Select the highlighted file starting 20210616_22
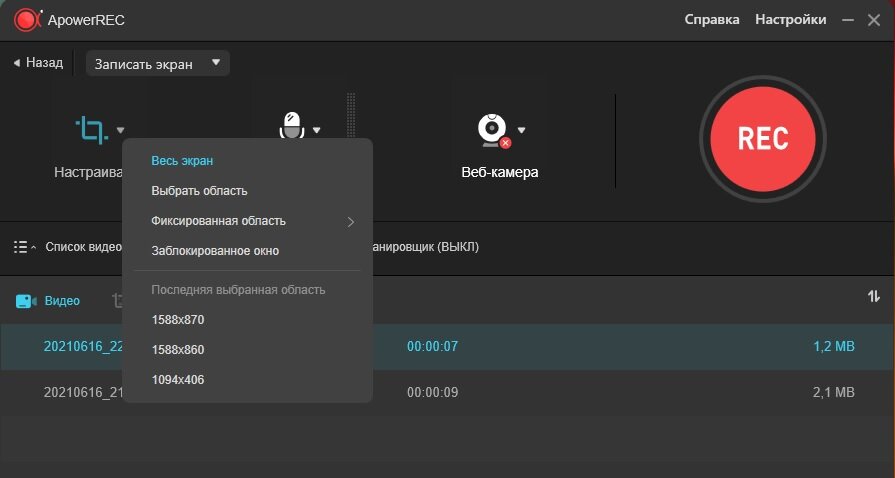 (x=84, y=347)
